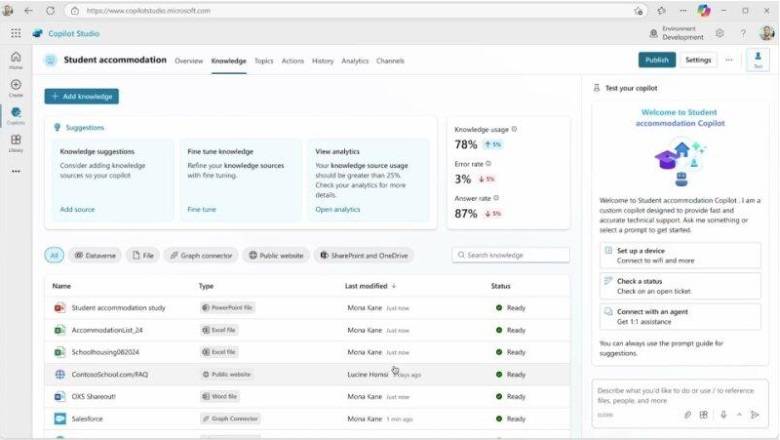This screenshot has height=440, width=780.
Task: Click the Add source link
Action: click(x=77, y=209)
